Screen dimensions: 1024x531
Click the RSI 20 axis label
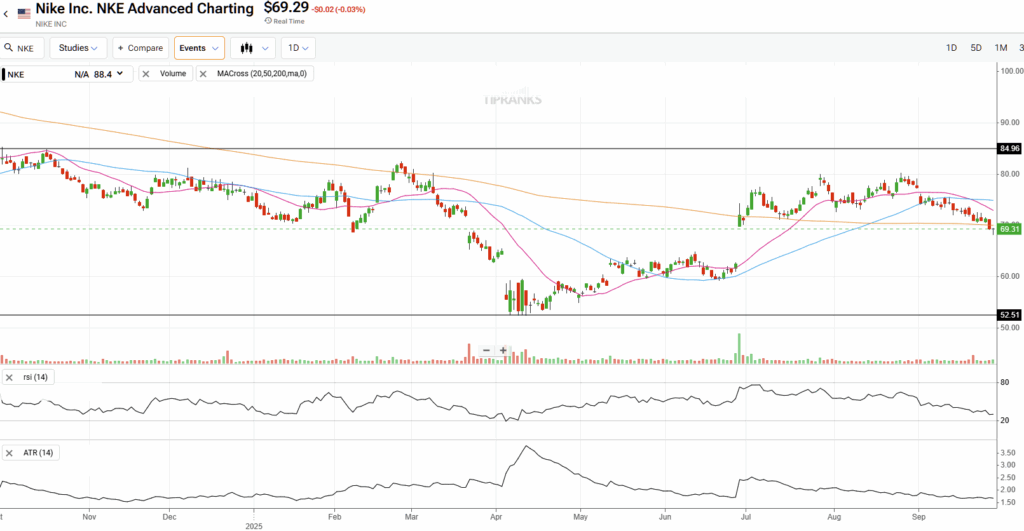coord(1004,421)
